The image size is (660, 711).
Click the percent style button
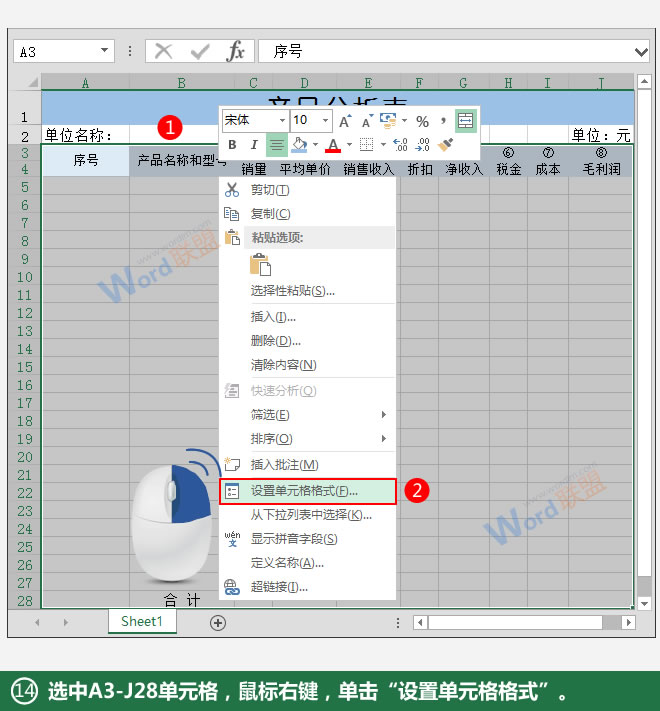(422, 121)
